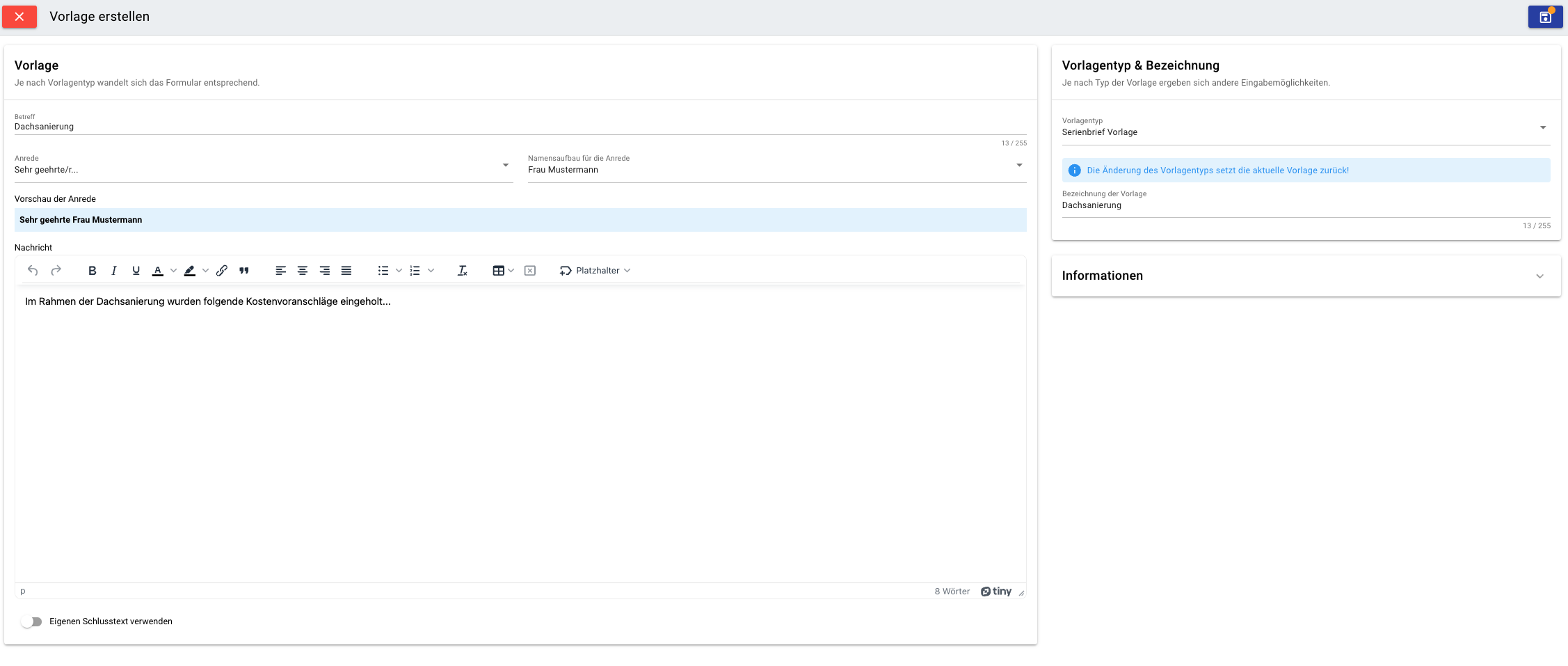
Task: Insert a bullet list
Action: coord(383,271)
